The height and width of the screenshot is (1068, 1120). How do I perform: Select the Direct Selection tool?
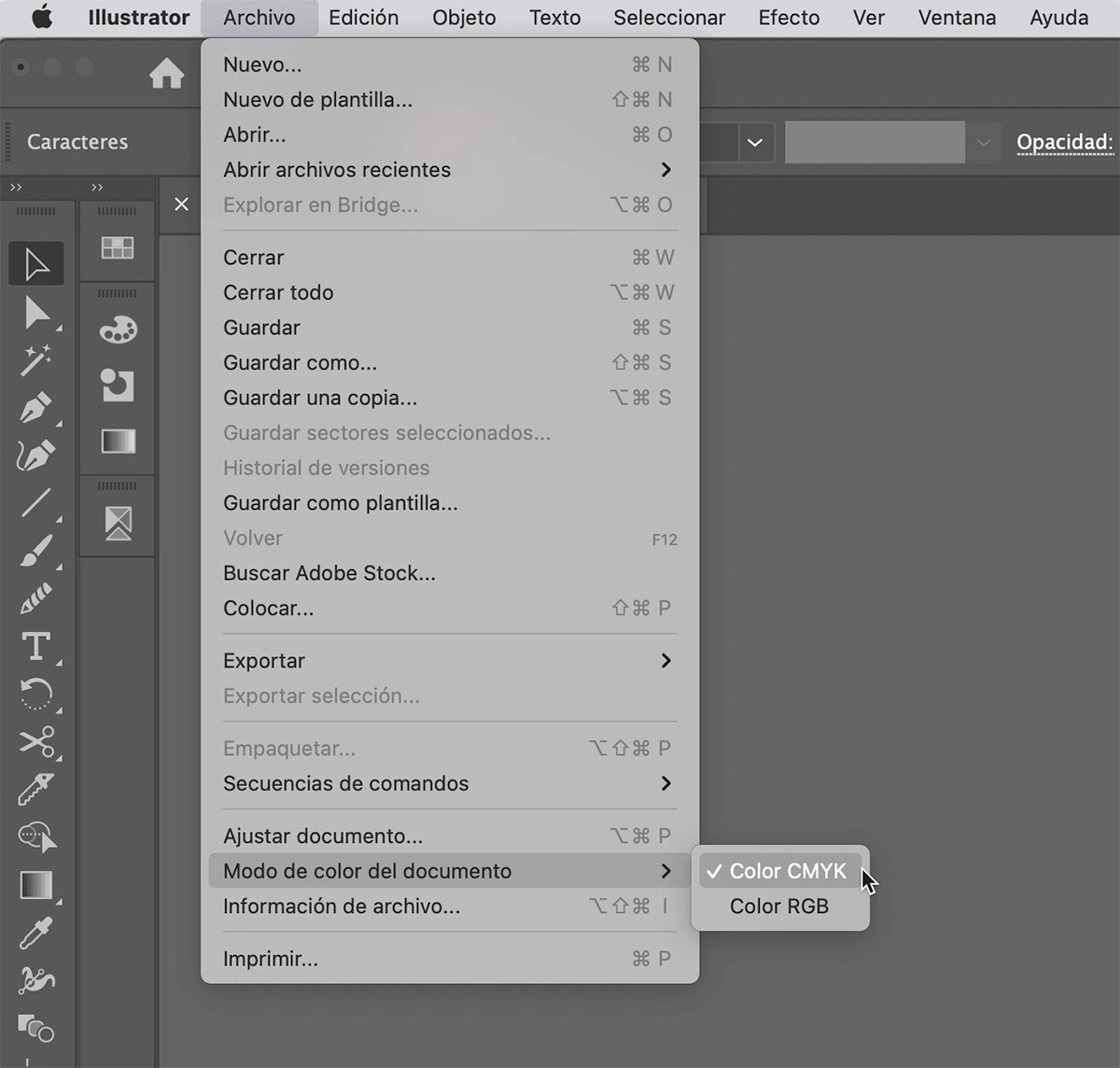tap(36, 313)
